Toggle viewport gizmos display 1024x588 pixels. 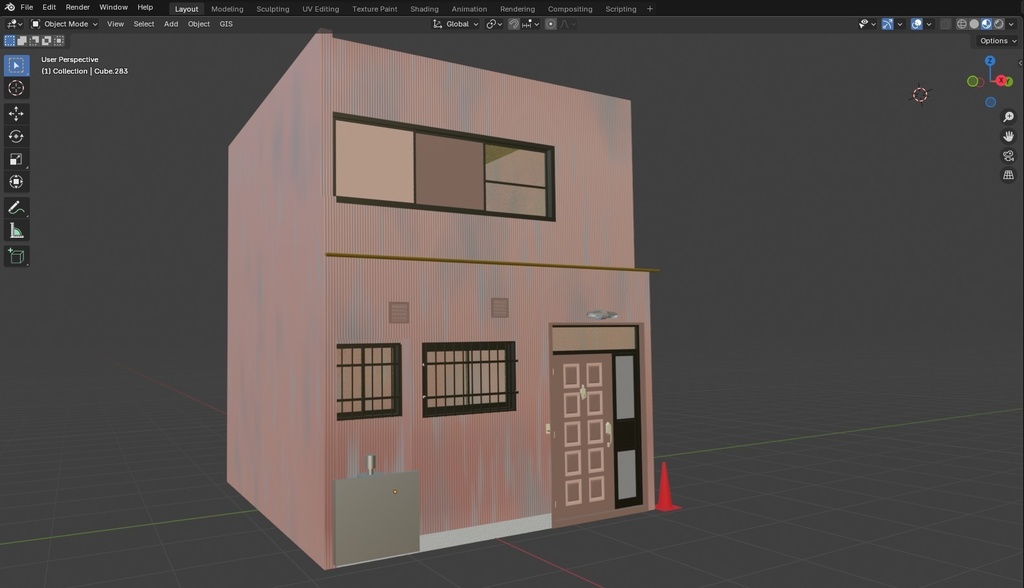[x=888, y=24]
